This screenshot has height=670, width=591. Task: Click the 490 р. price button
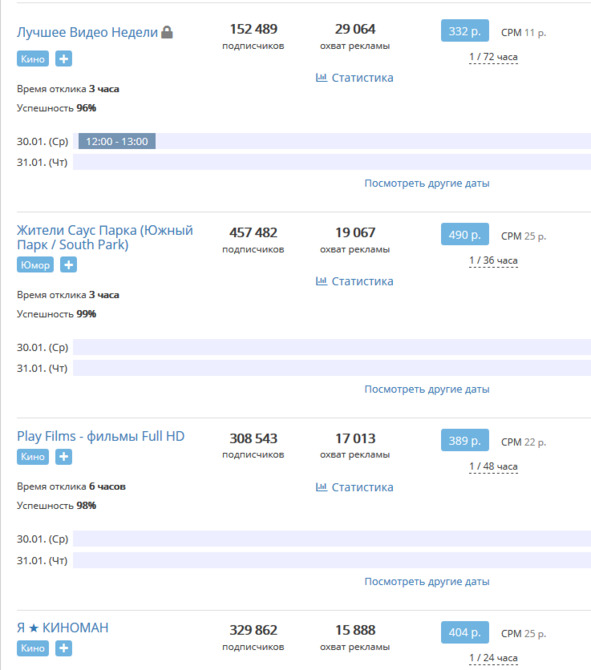pos(465,234)
